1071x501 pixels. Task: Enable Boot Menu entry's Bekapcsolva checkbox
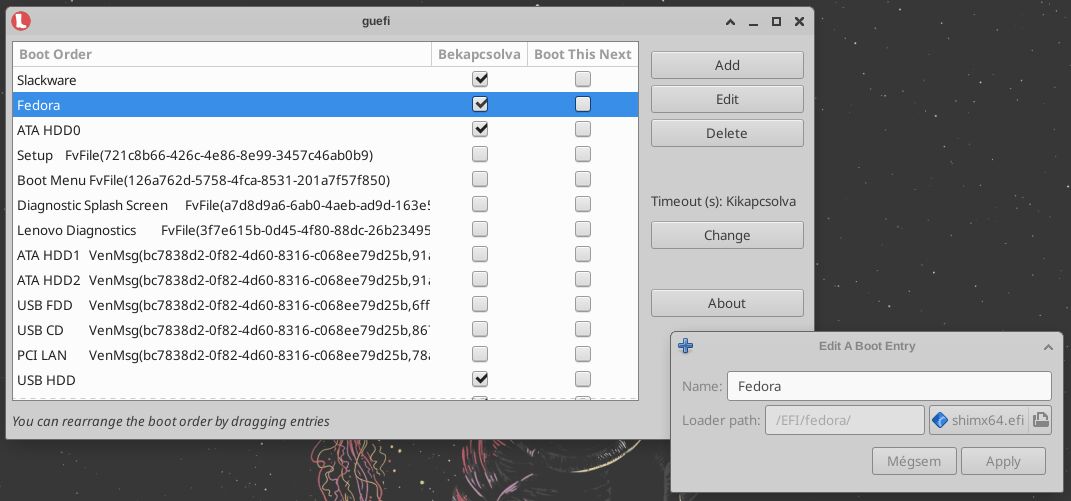point(480,179)
